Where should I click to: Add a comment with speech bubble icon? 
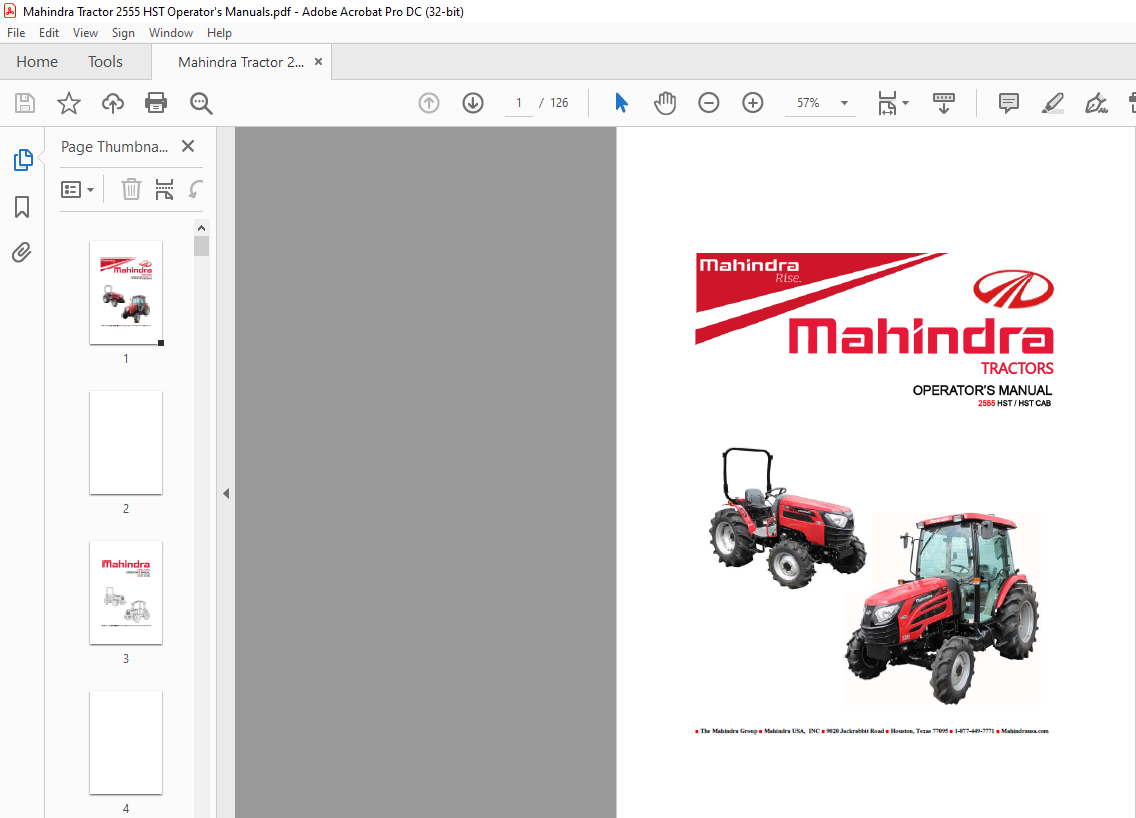pyautogui.click(x=1008, y=103)
